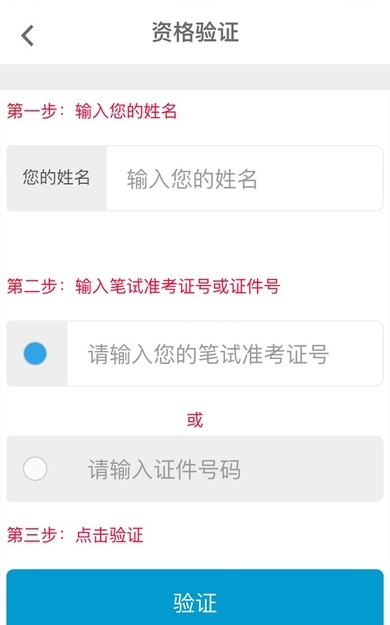
Task: Tap the red 或 separator text
Action: (195, 420)
